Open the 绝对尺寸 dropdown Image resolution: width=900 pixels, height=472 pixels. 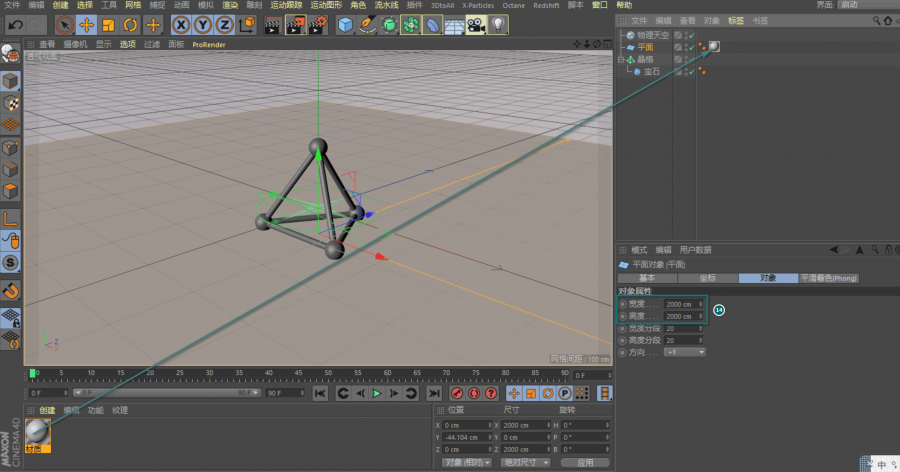click(525, 462)
